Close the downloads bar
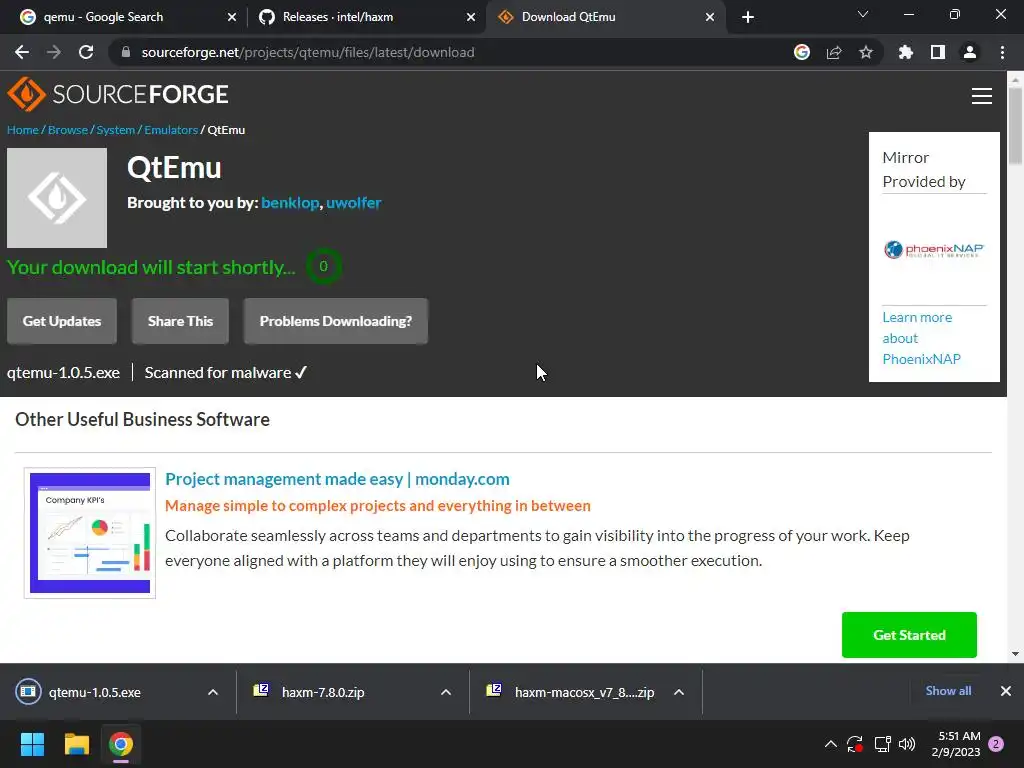Image resolution: width=1024 pixels, height=768 pixels. [1006, 691]
